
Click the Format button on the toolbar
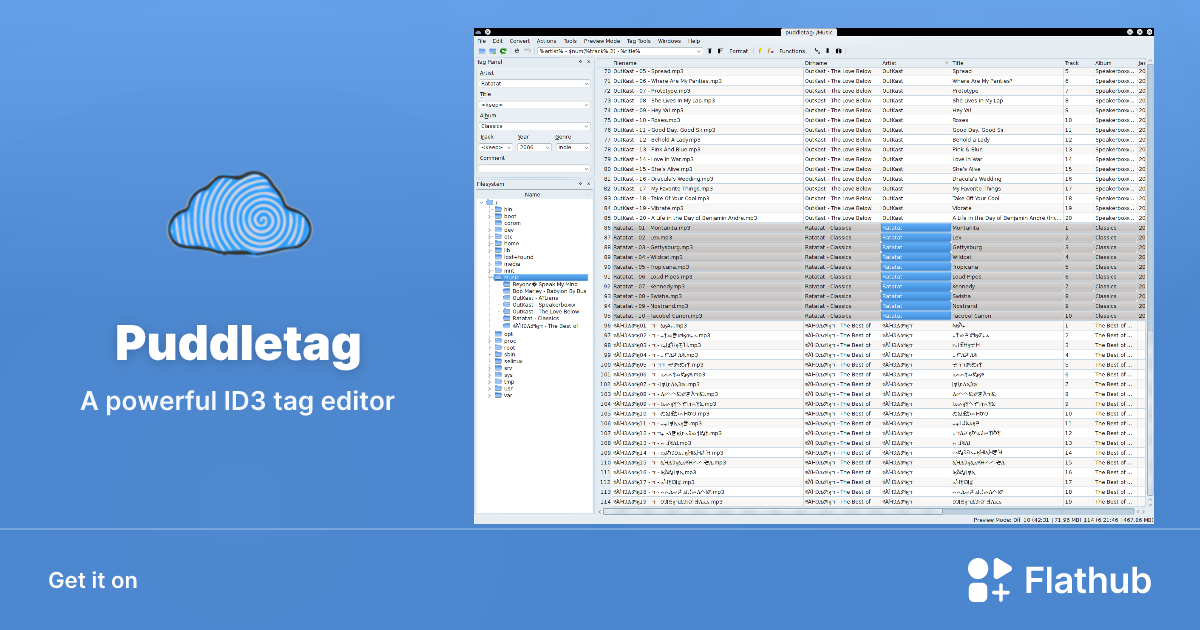coord(738,51)
